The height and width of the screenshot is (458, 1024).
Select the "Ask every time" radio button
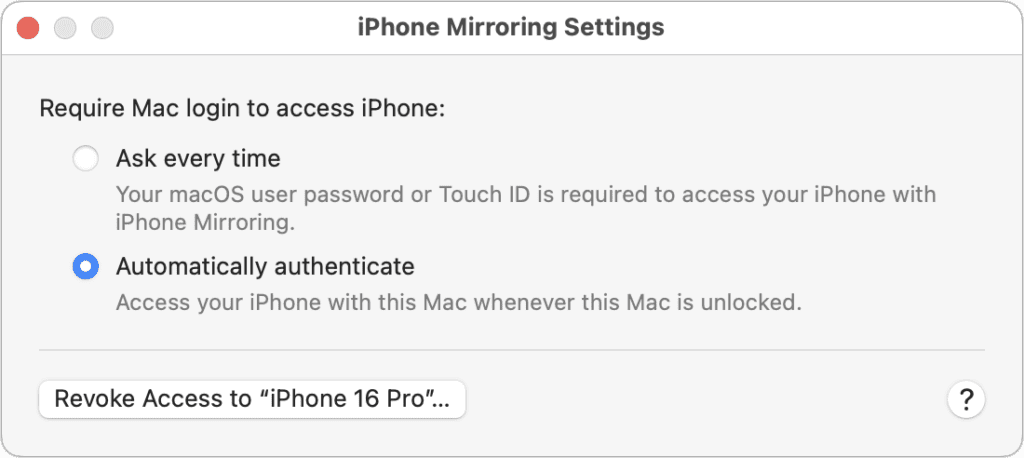(86, 158)
